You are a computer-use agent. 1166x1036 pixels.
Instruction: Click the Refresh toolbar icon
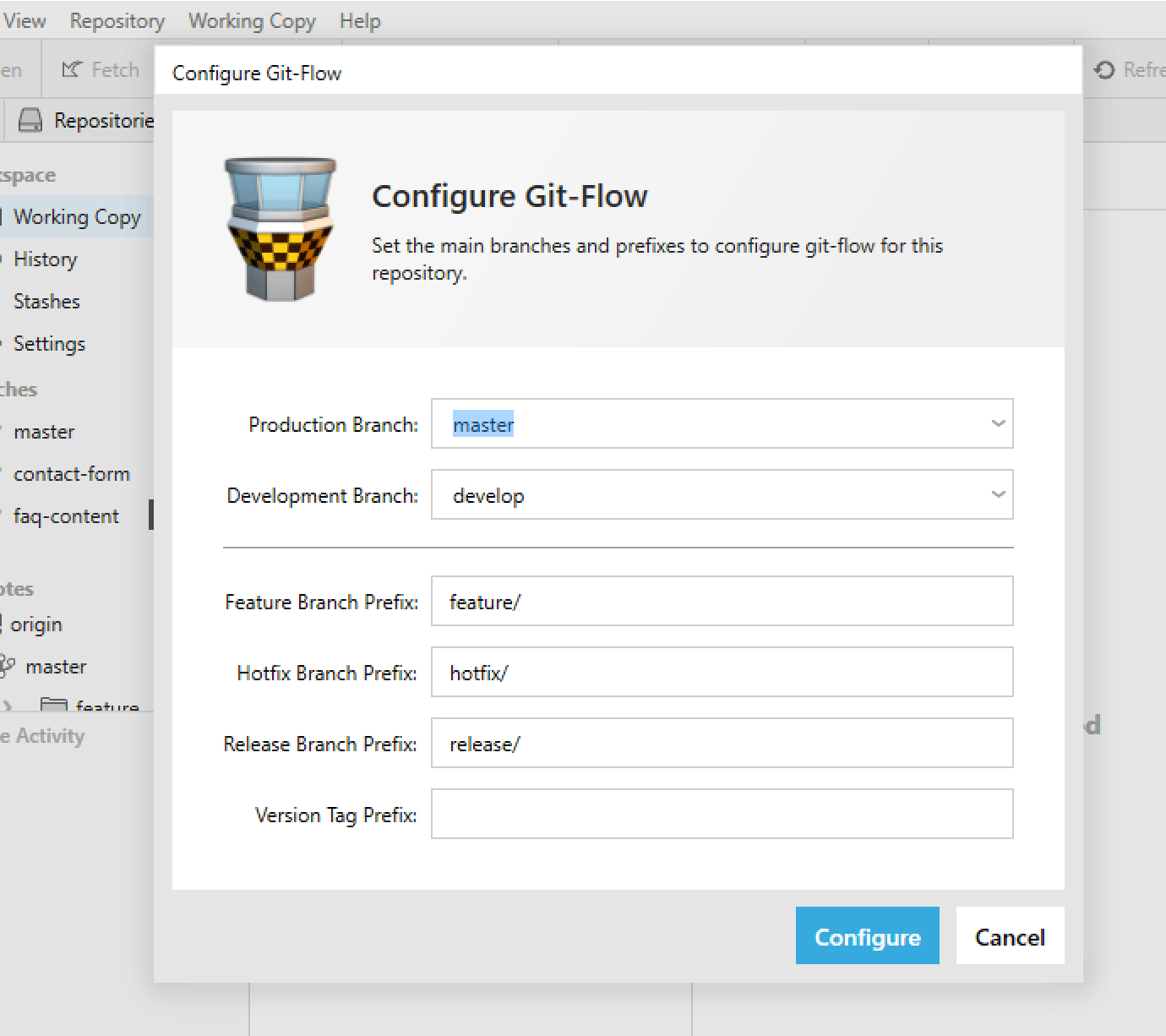[x=1103, y=69]
